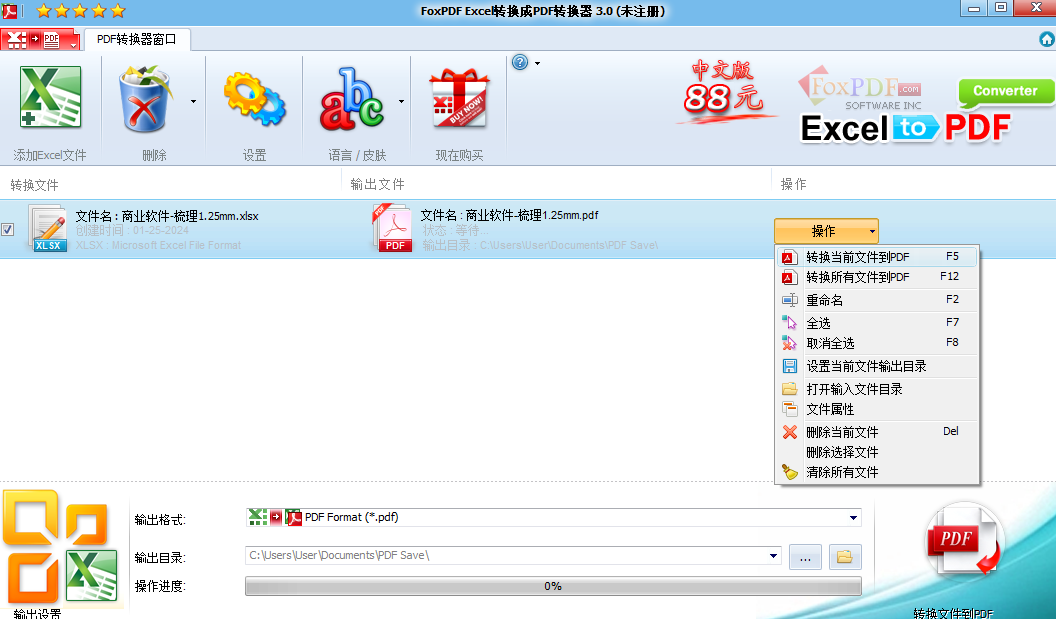Click the FoxPDF.com logo link
This screenshot has height=619, width=1056.
click(860, 90)
